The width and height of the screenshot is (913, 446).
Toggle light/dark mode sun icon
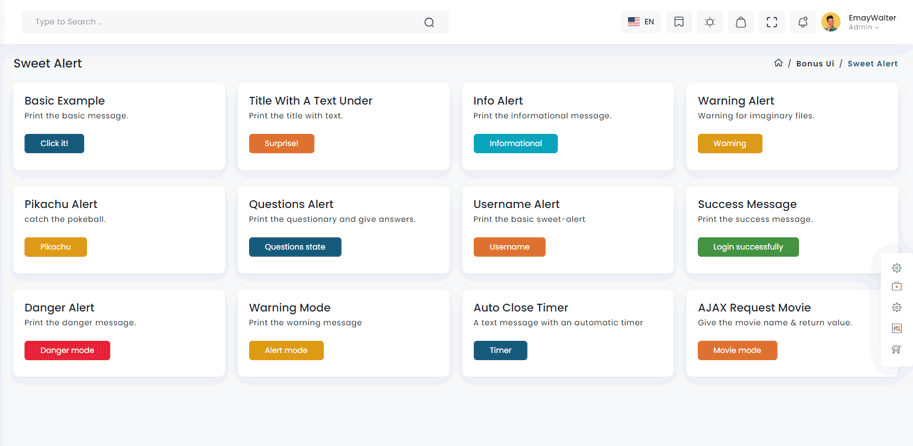710,22
